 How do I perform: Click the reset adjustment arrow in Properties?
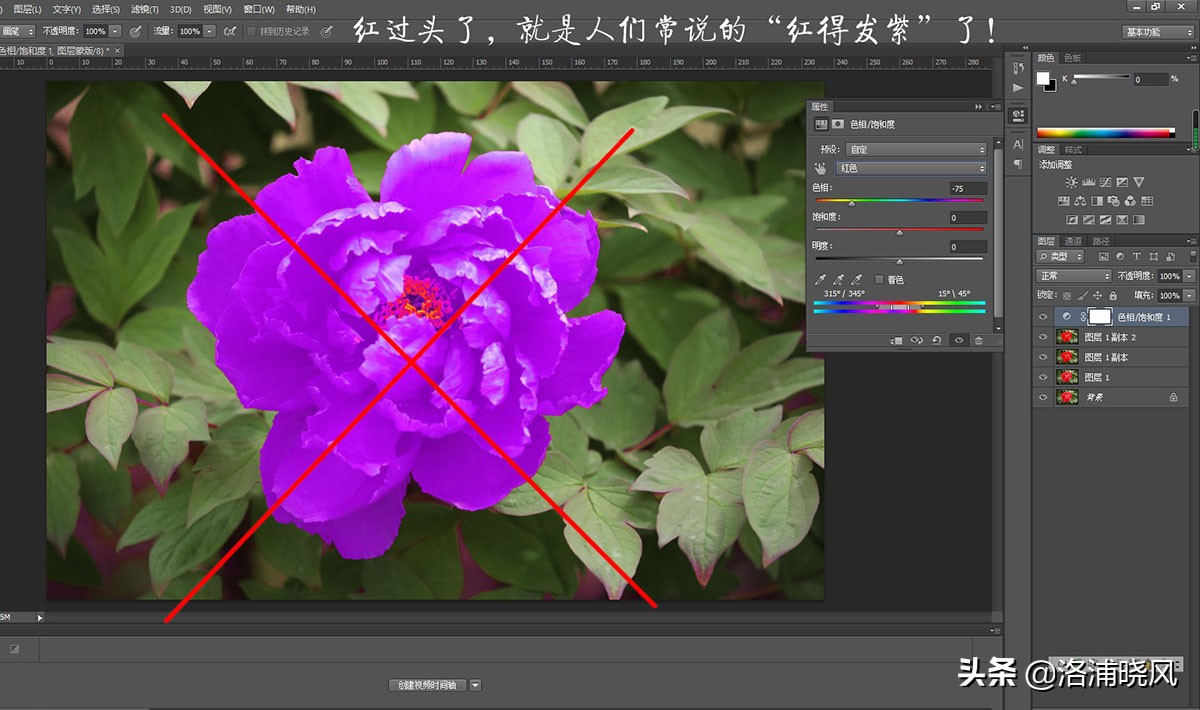click(x=937, y=340)
